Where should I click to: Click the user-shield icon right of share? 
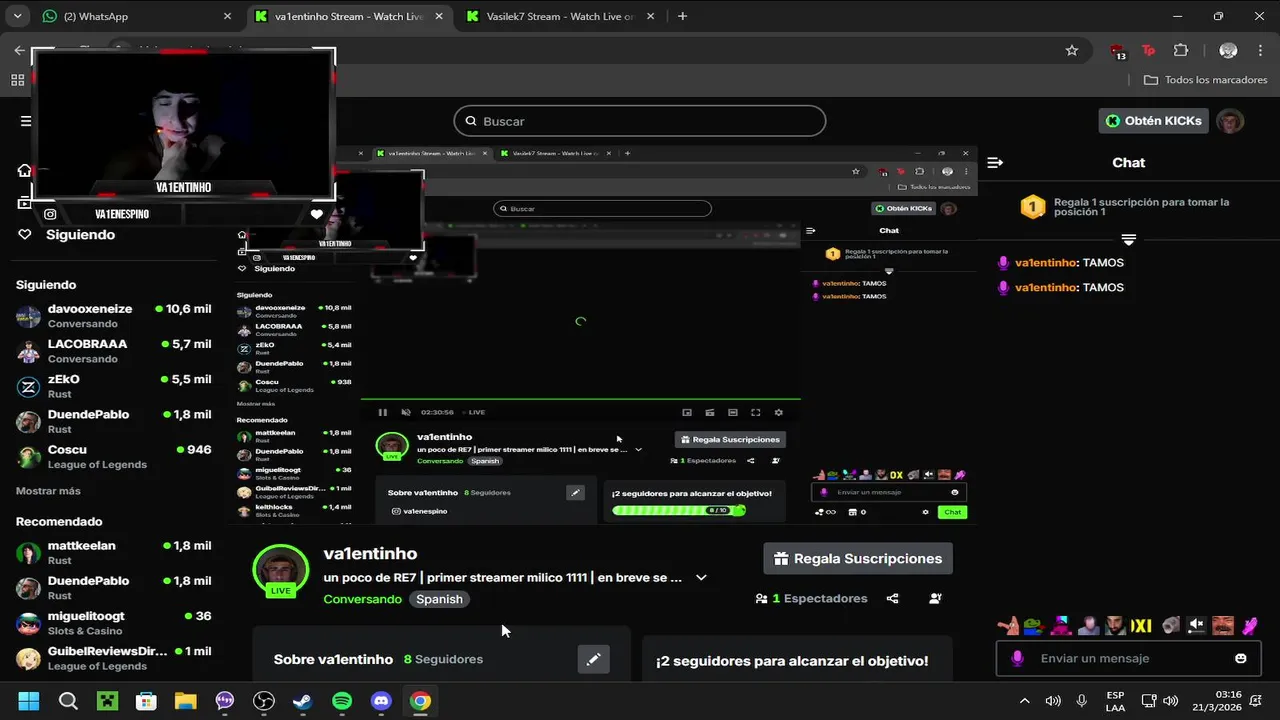(935, 598)
